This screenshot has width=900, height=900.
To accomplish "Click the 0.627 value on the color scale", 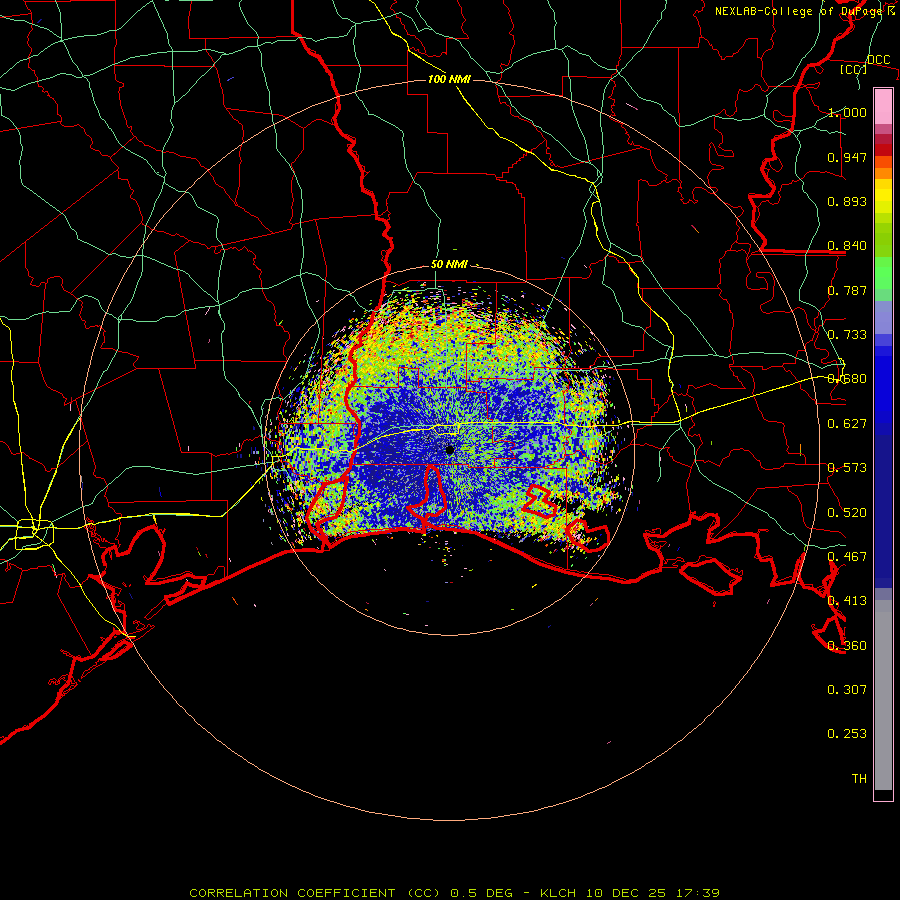I will [x=847, y=424].
